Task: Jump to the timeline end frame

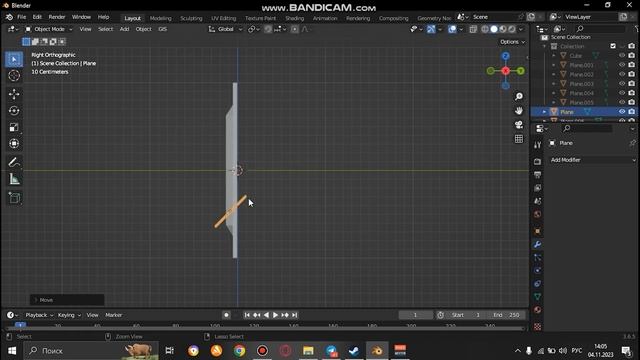Action: (x=295, y=315)
